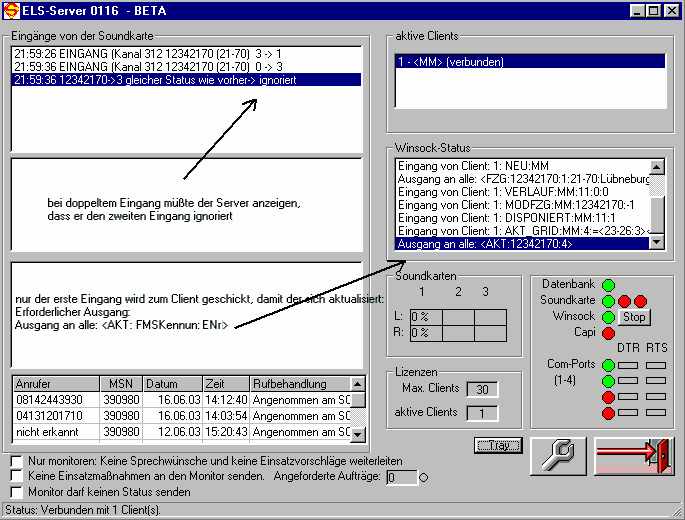685x520 pixels.
Task: Click the 'Angeforderte Aufträge' input field
Action: tap(400, 478)
